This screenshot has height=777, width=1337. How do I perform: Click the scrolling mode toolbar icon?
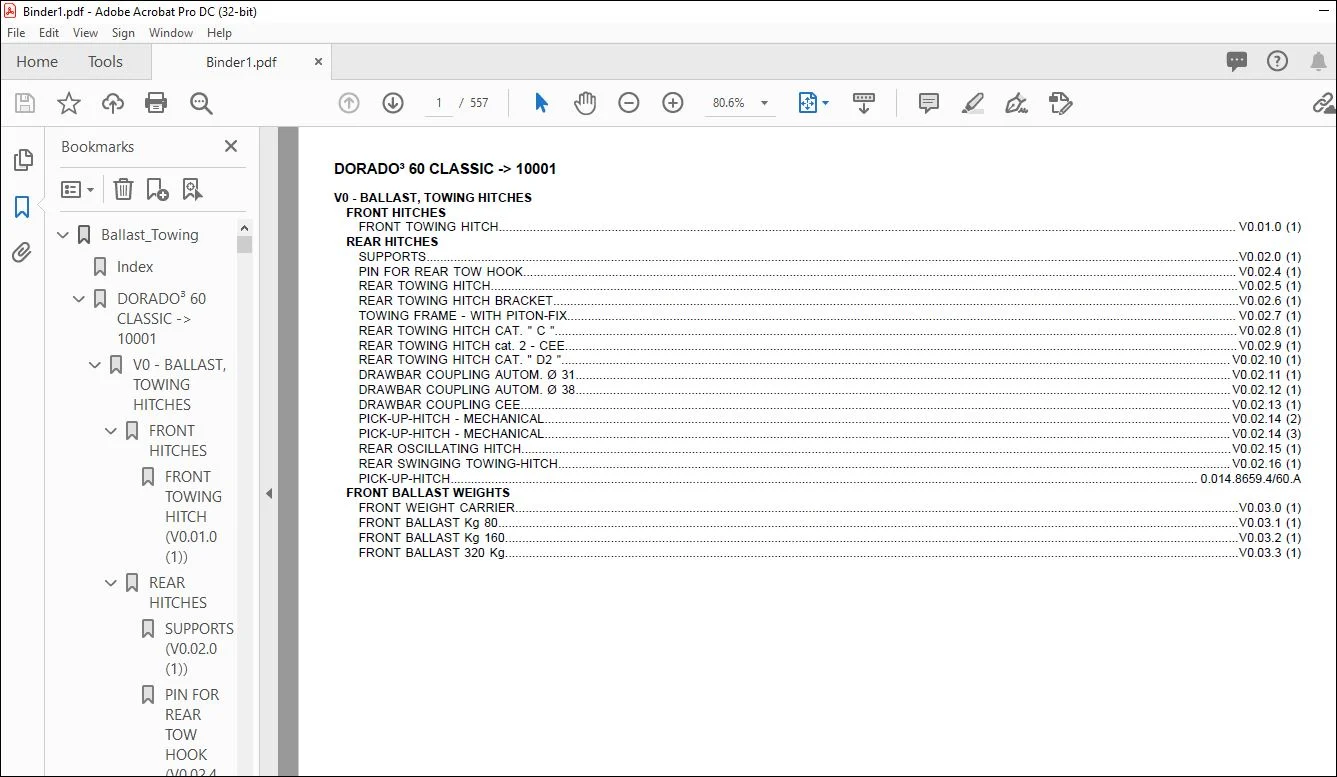(x=864, y=103)
